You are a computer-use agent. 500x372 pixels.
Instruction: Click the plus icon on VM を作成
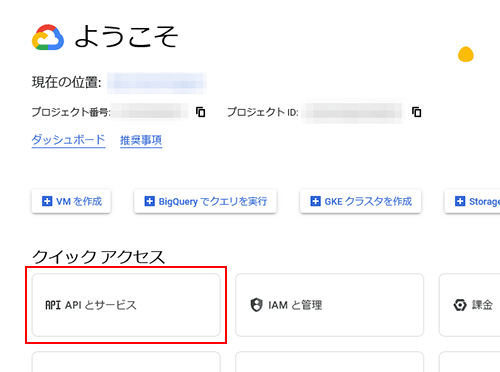[x=47, y=201]
